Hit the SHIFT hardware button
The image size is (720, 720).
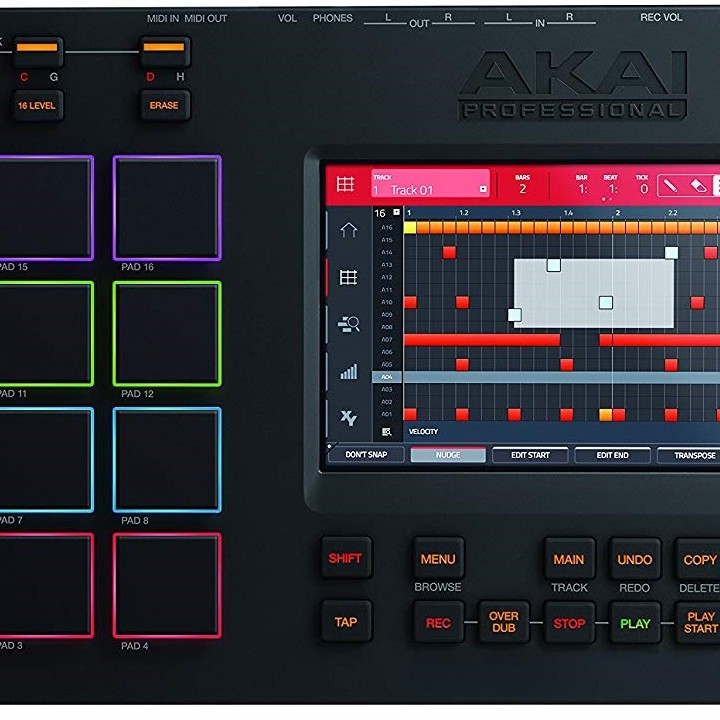click(x=345, y=558)
